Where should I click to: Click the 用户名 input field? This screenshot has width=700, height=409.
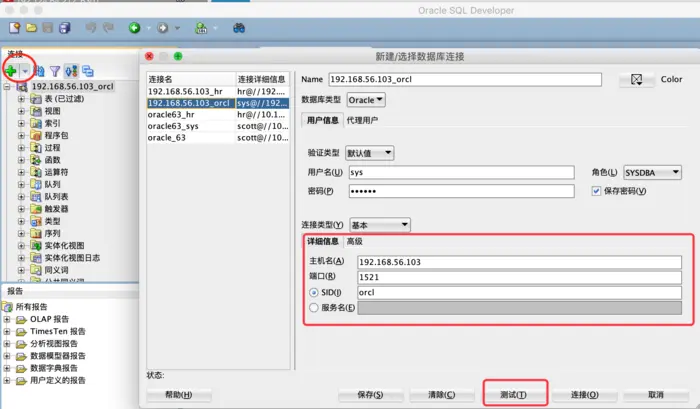(462, 172)
